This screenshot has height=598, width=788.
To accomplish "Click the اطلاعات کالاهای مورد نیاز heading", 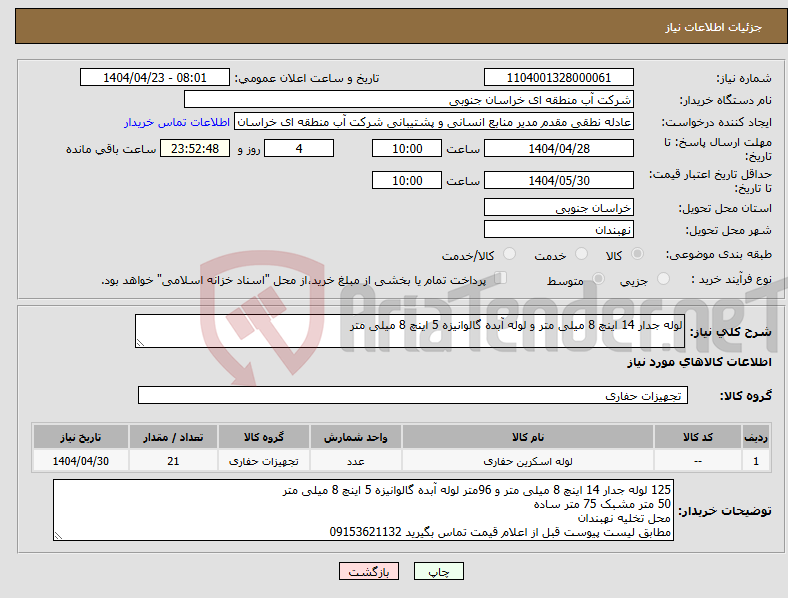I will 699,362.
